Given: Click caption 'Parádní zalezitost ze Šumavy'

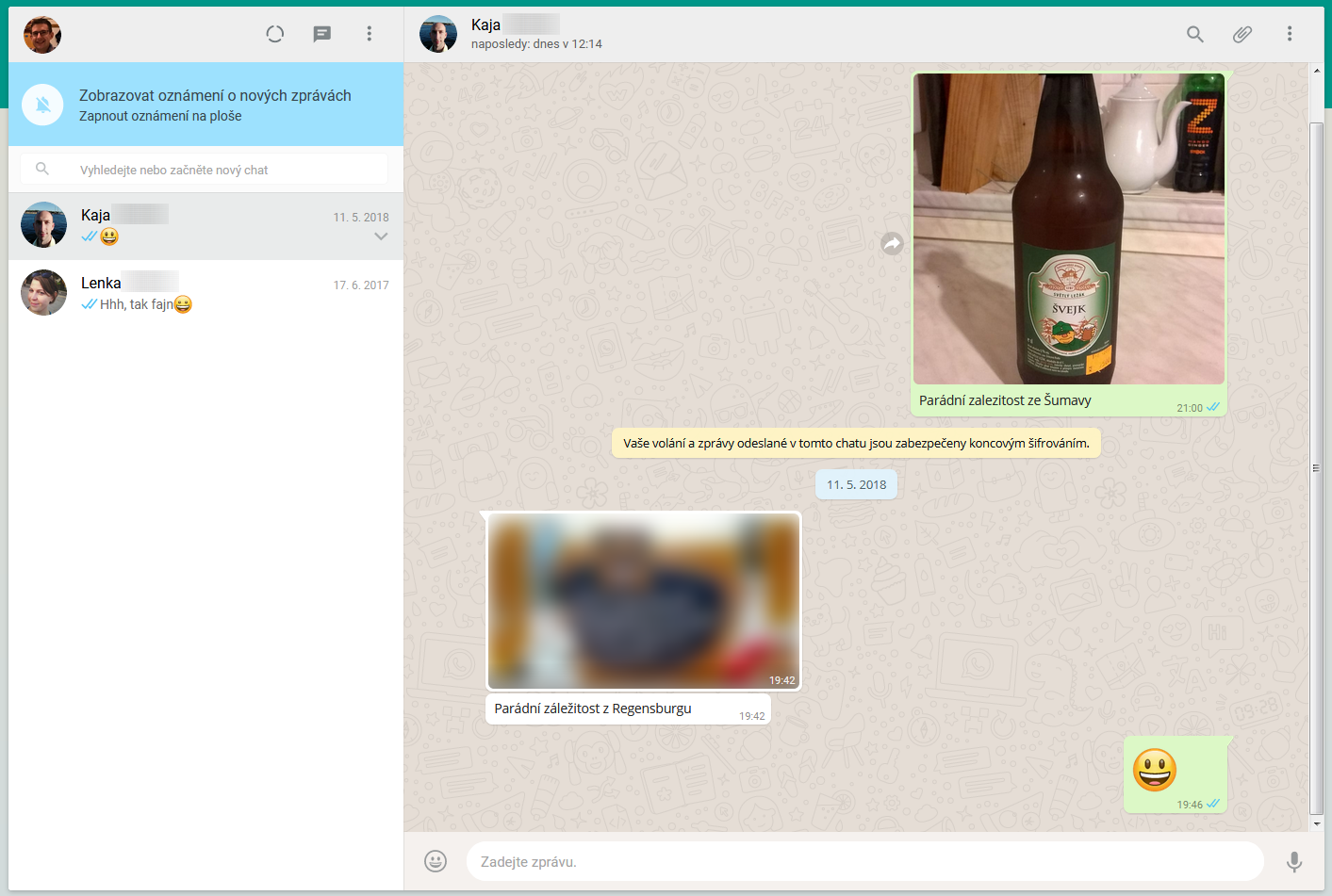Looking at the screenshot, I should [1005, 400].
